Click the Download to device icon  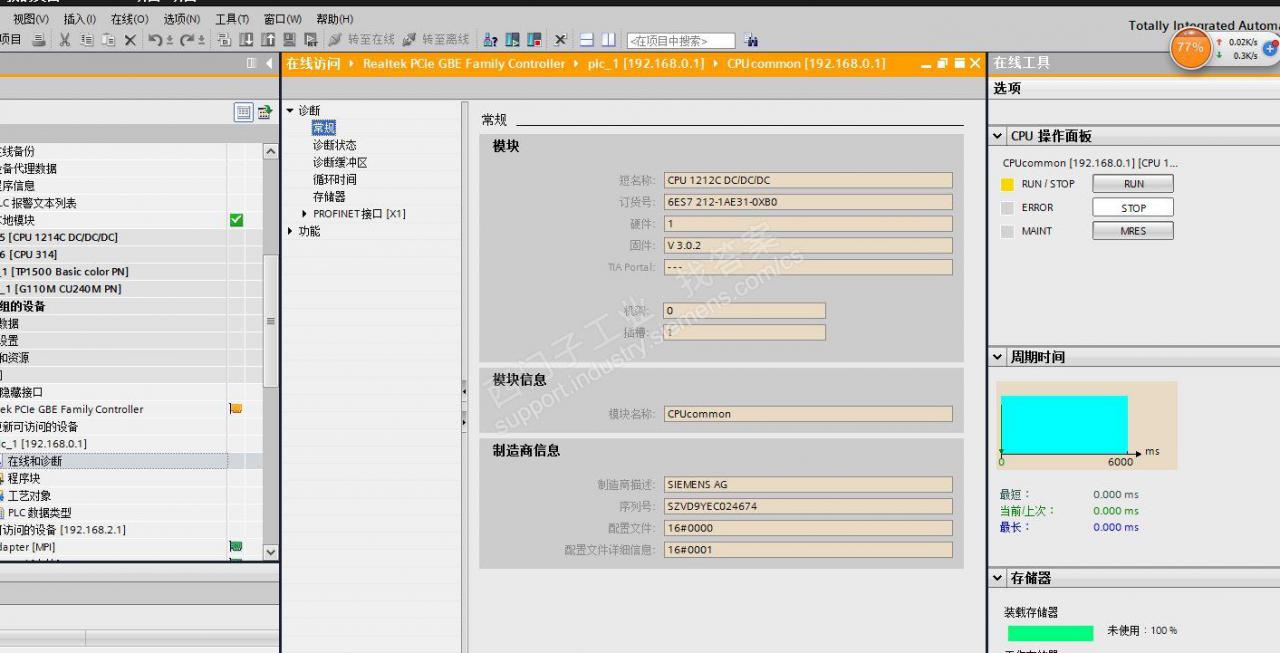pos(247,40)
